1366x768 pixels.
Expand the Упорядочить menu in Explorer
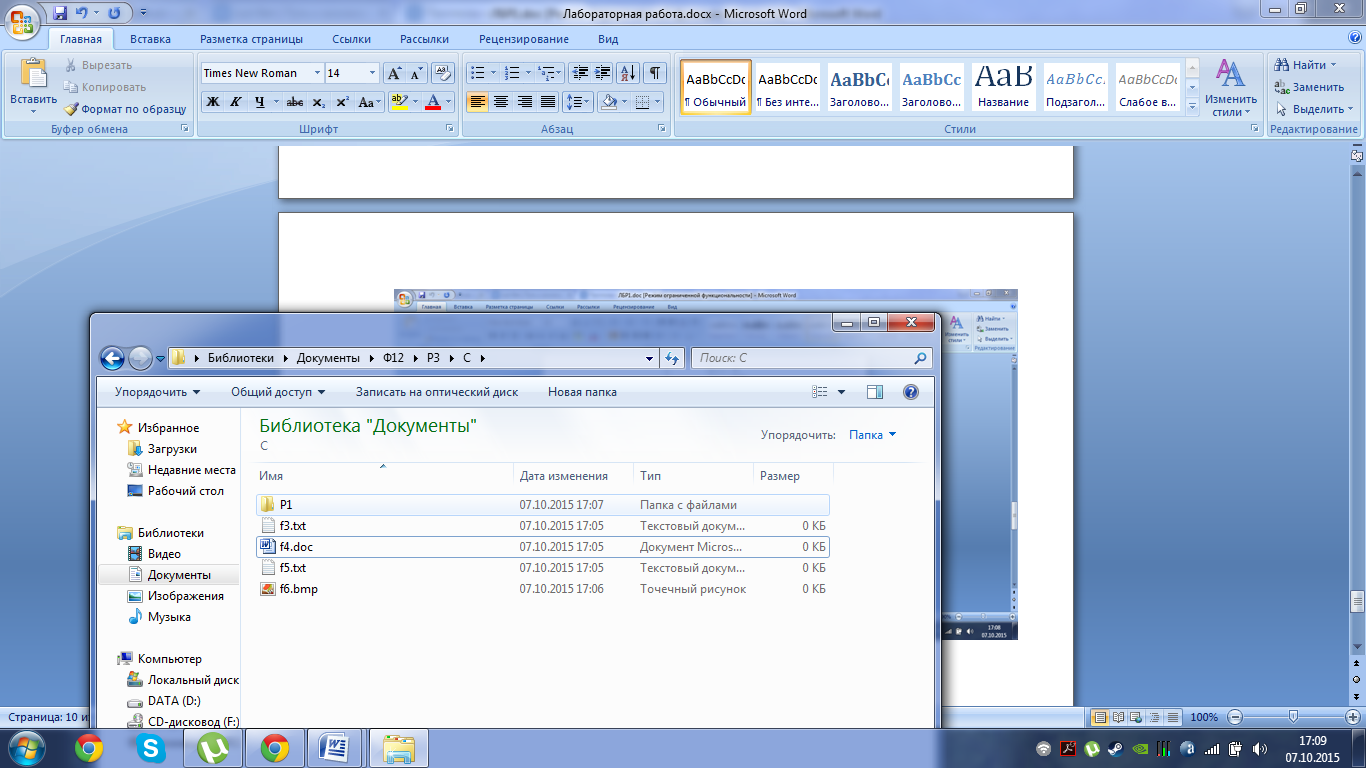(157, 392)
